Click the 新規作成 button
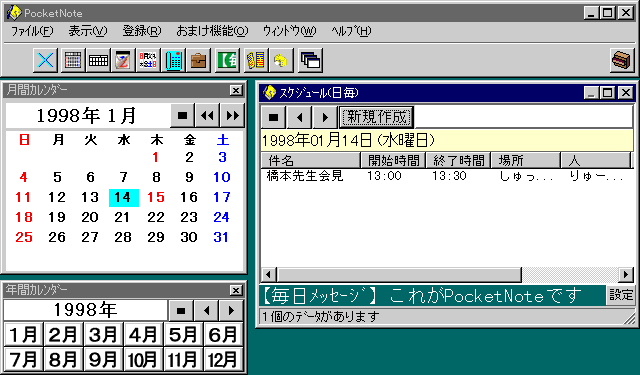This screenshot has height=375, width=640. (x=376, y=117)
